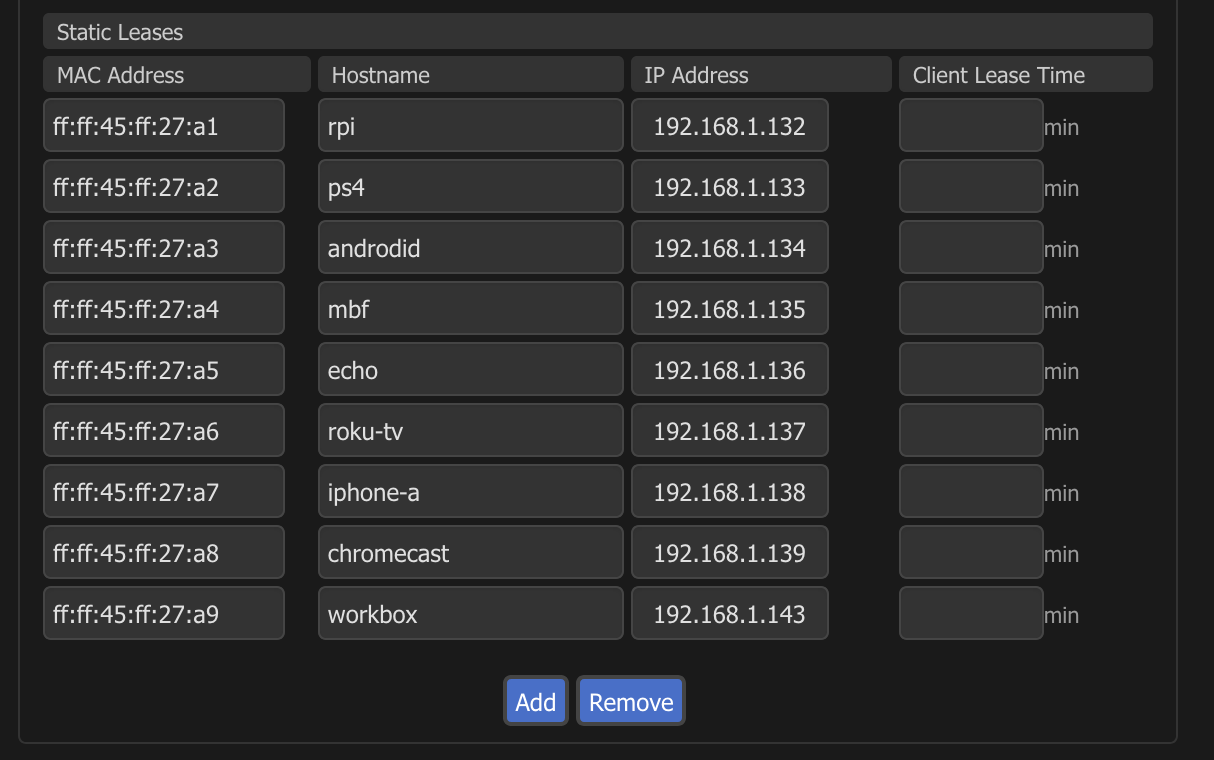Click the MAC address field ending in a6
The width and height of the screenshot is (1214, 760).
tap(164, 431)
